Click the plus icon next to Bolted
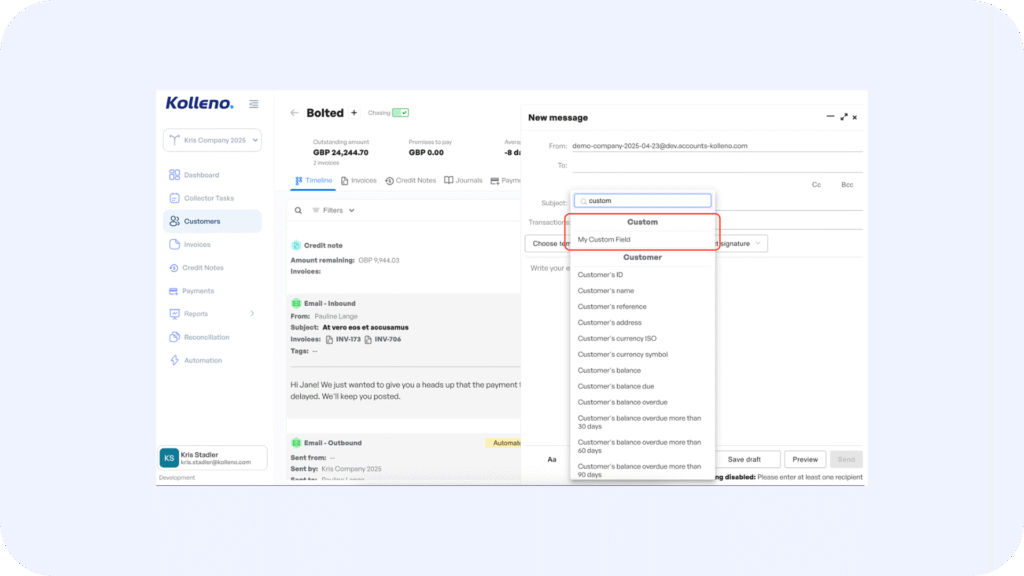 354,113
